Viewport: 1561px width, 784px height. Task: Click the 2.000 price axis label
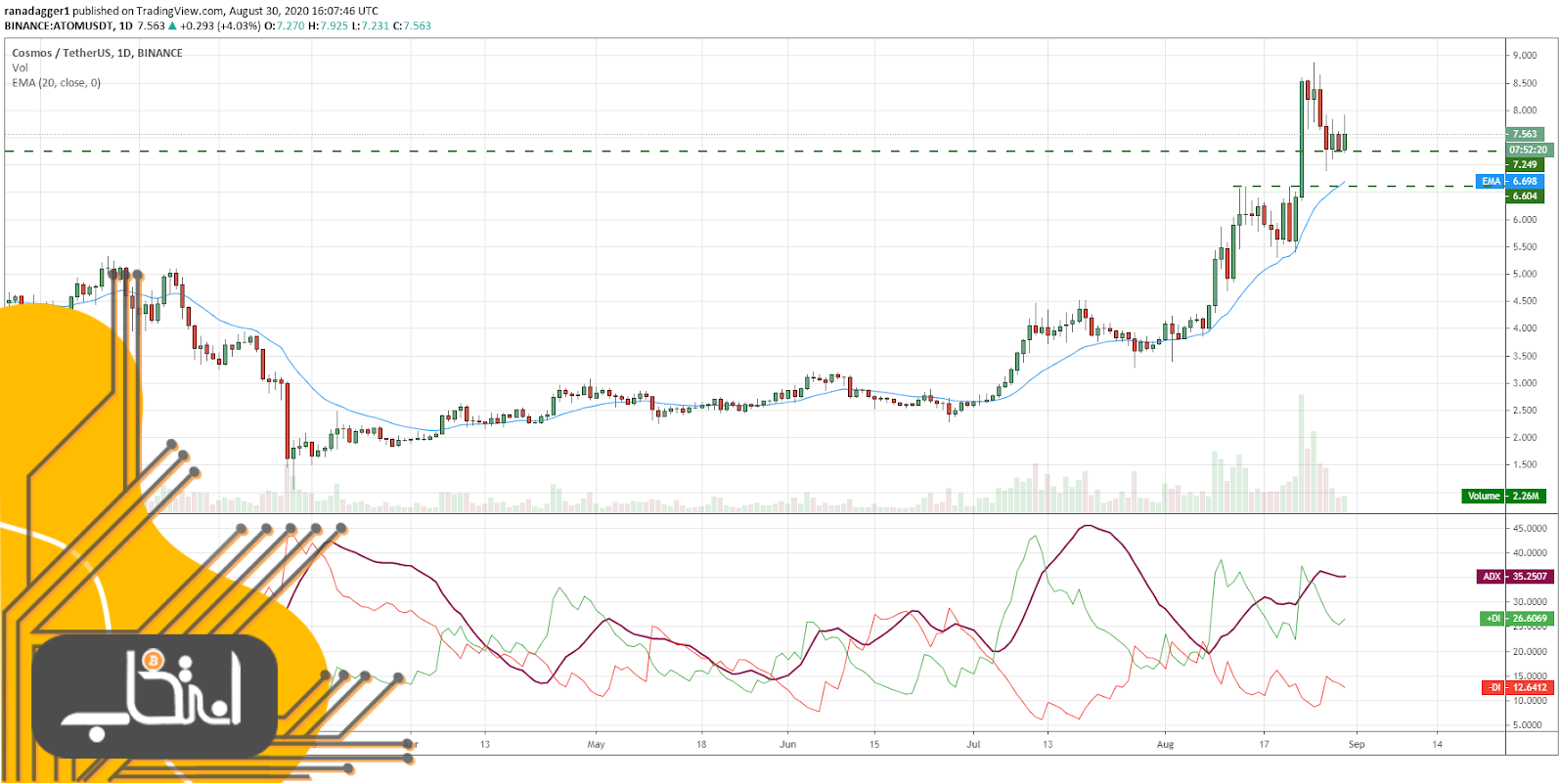(1524, 438)
